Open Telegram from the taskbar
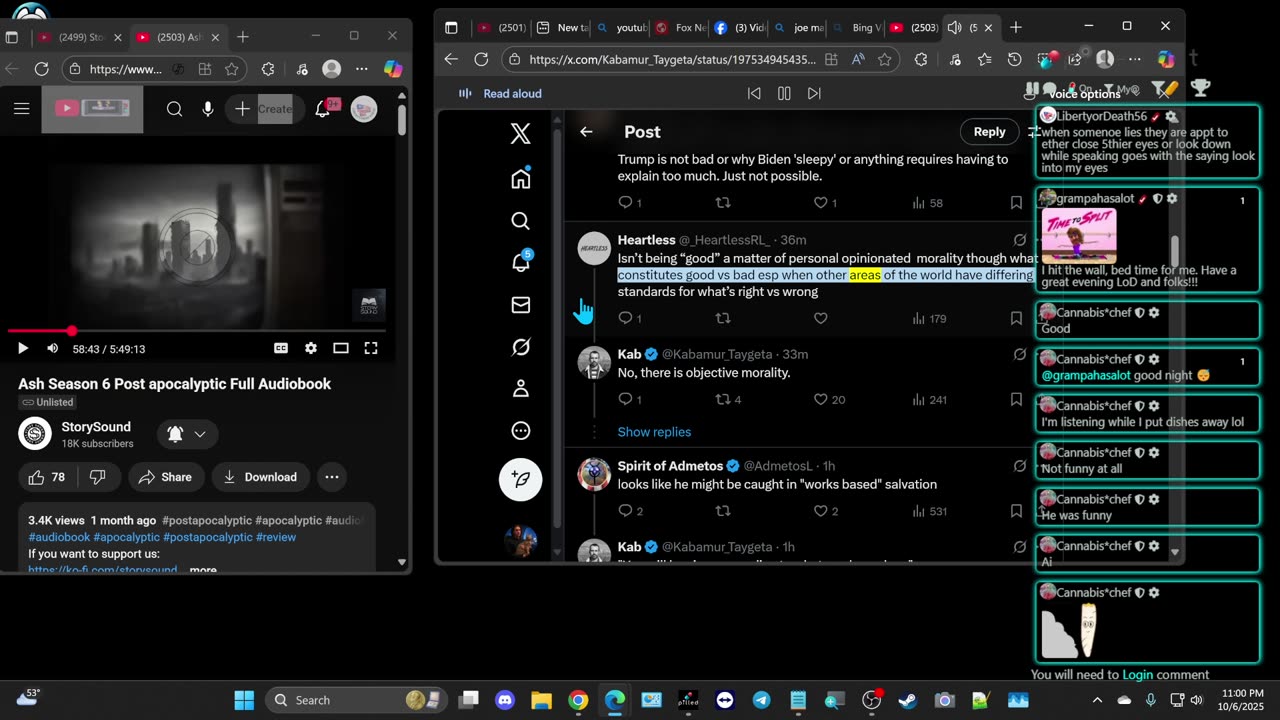 click(761, 700)
